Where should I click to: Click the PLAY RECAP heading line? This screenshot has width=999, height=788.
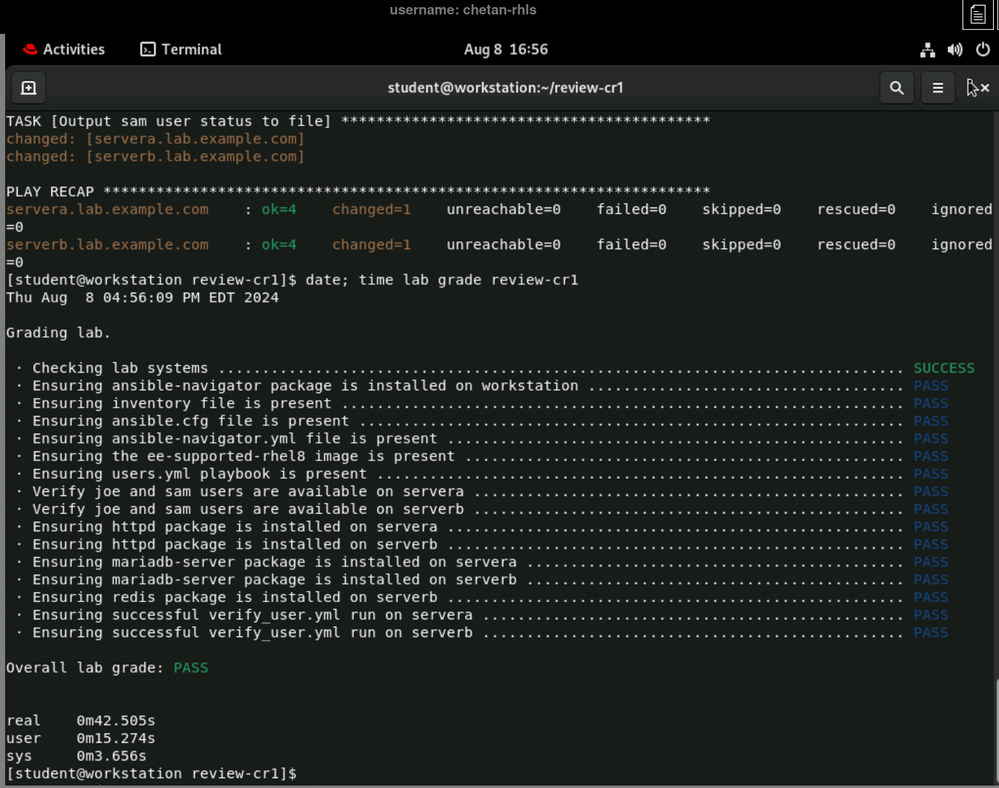click(x=357, y=191)
